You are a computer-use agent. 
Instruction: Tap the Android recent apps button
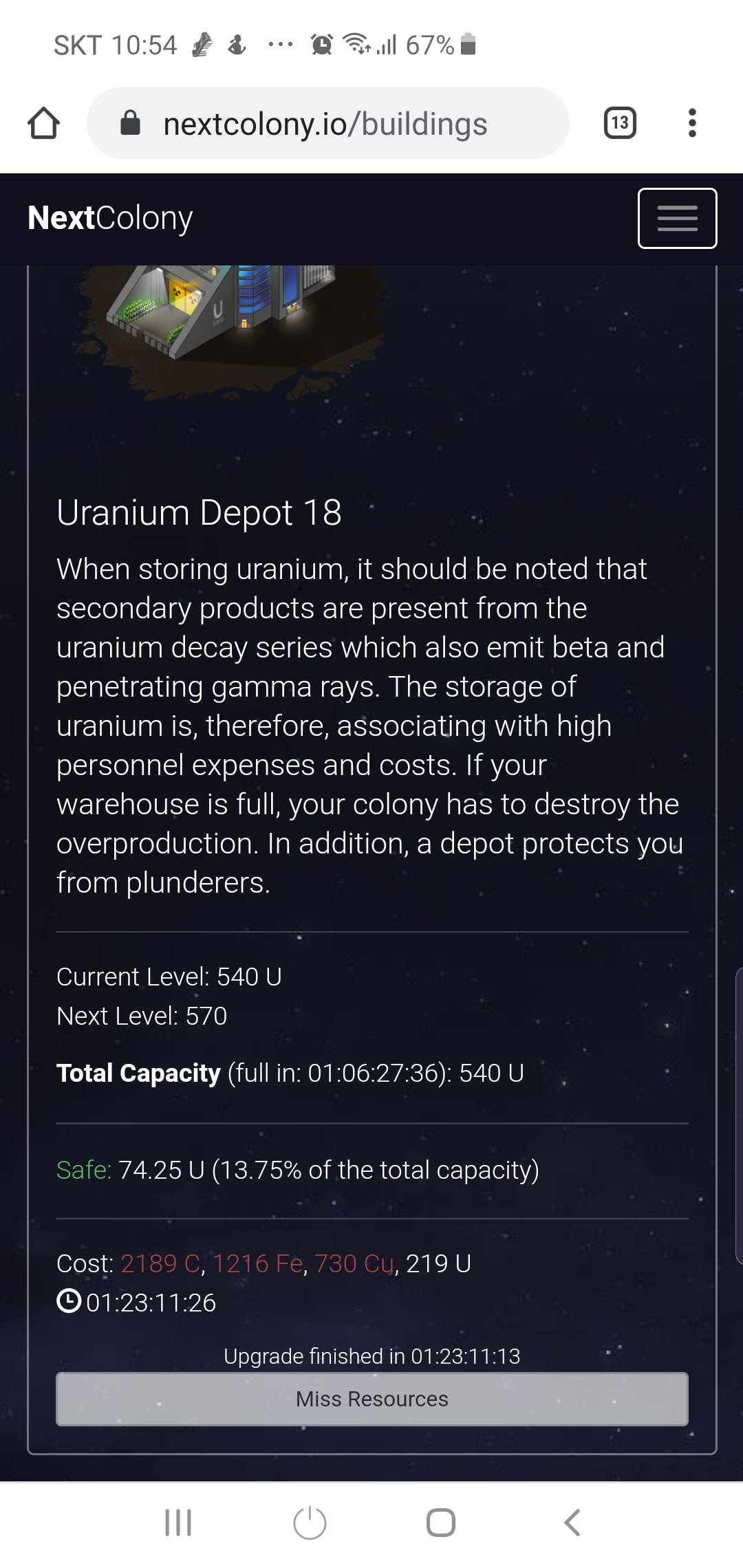[x=178, y=1523]
